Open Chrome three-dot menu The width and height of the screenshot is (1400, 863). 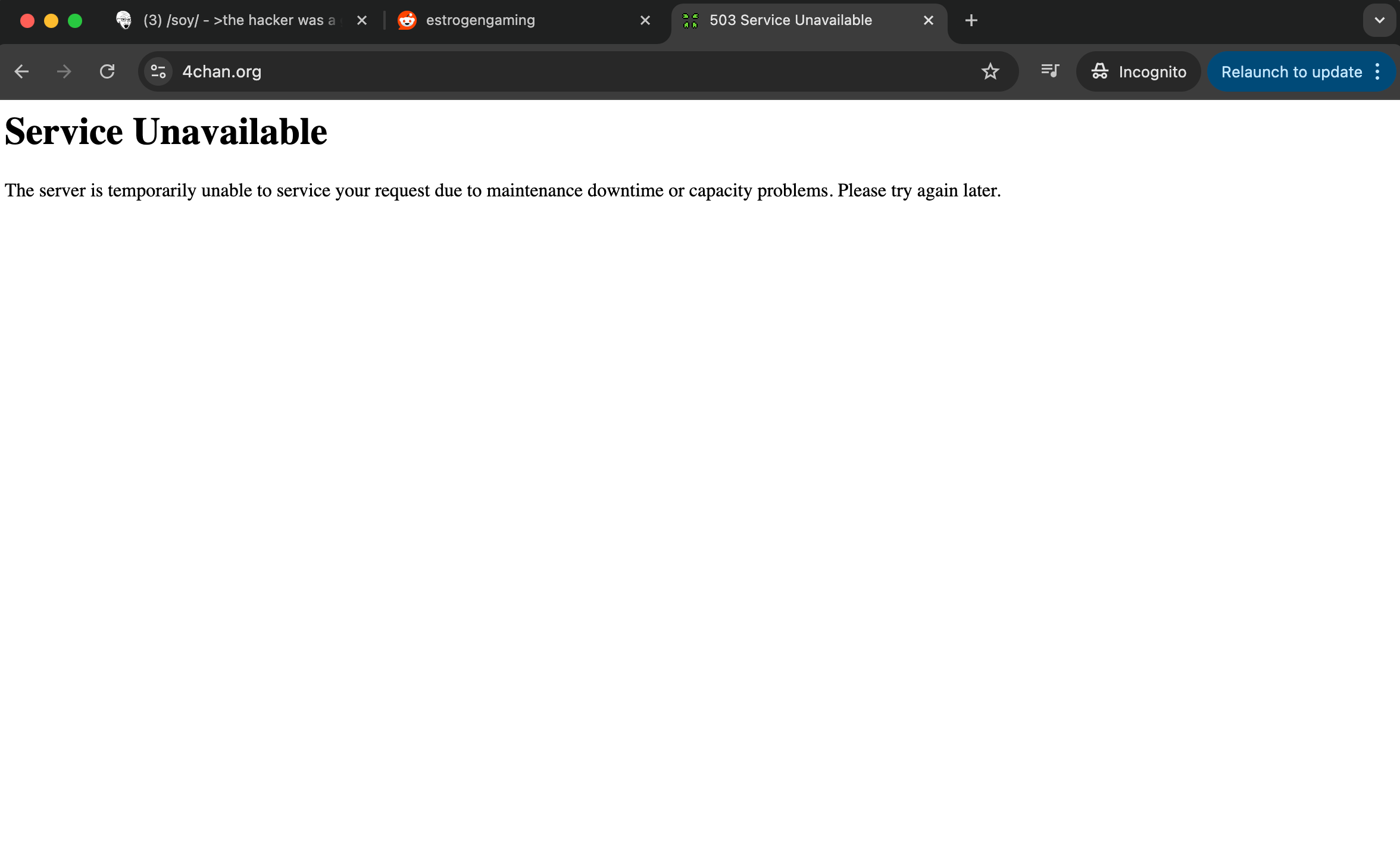(x=1378, y=71)
